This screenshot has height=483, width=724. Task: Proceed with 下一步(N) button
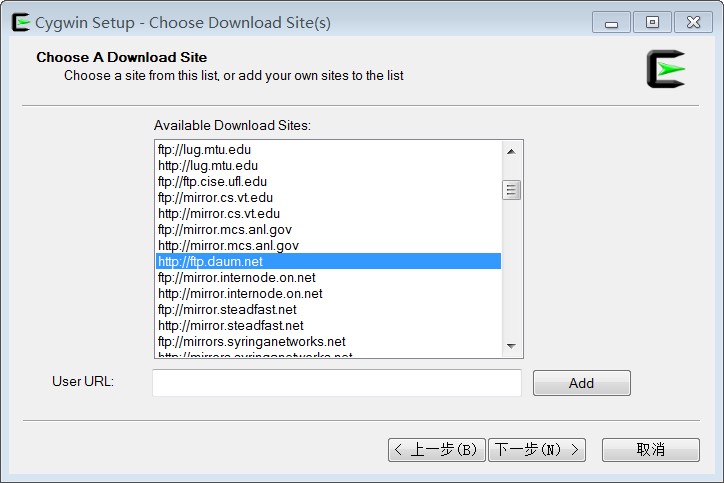[x=537, y=450]
